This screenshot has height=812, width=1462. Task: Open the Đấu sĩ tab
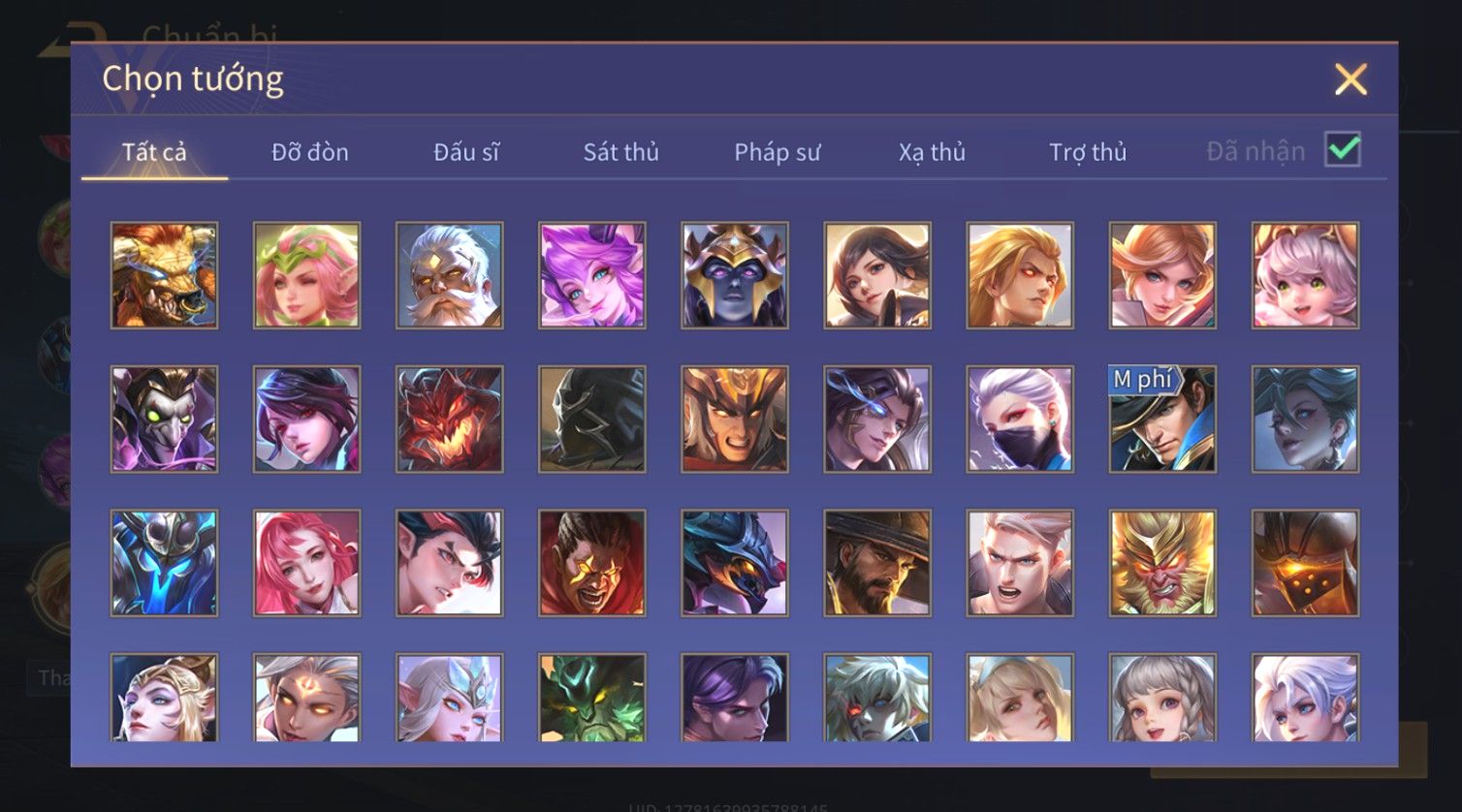pos(466,152)
